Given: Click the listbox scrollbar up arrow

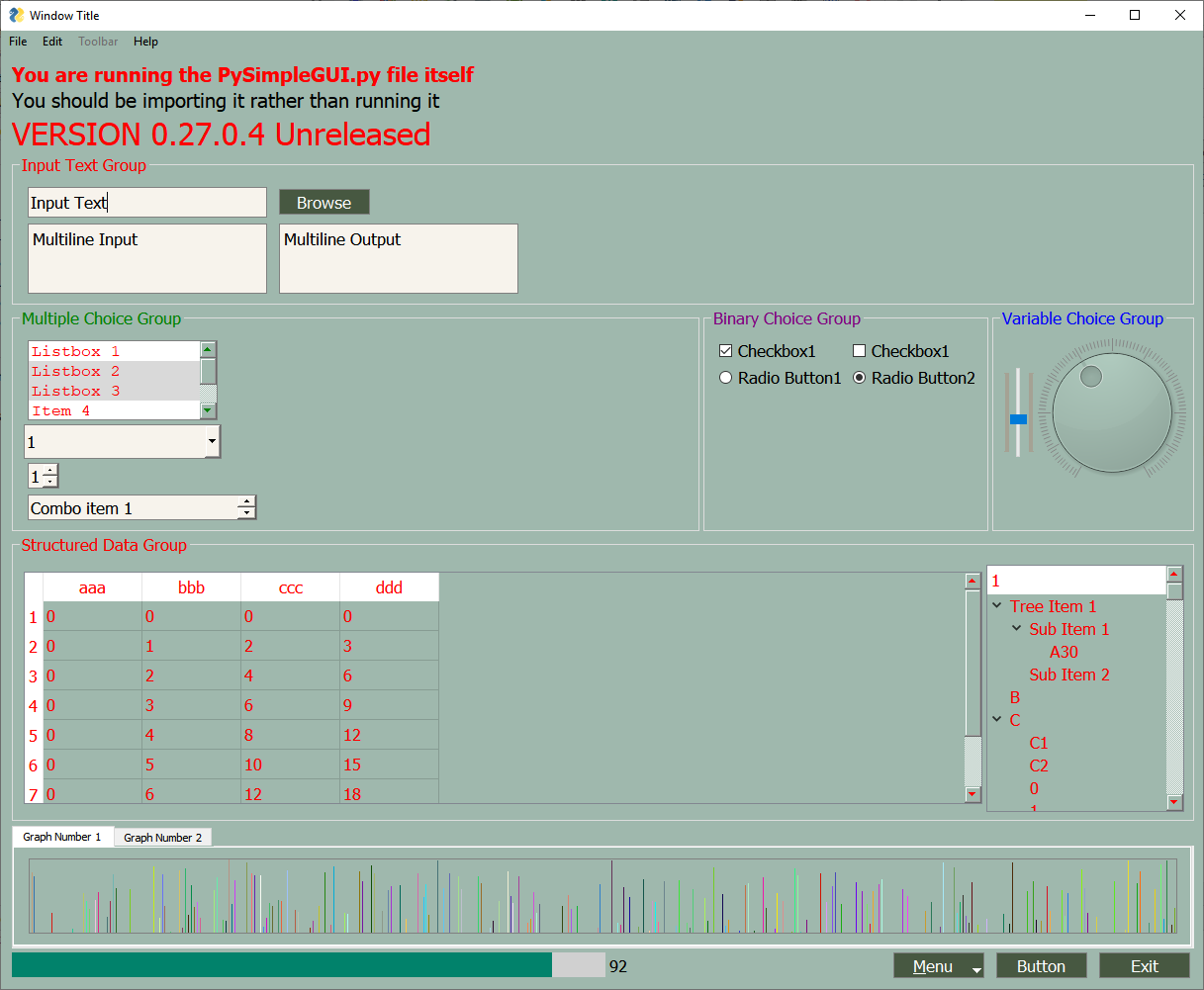Looking at the screenshot, I should (x=208, y=348).
